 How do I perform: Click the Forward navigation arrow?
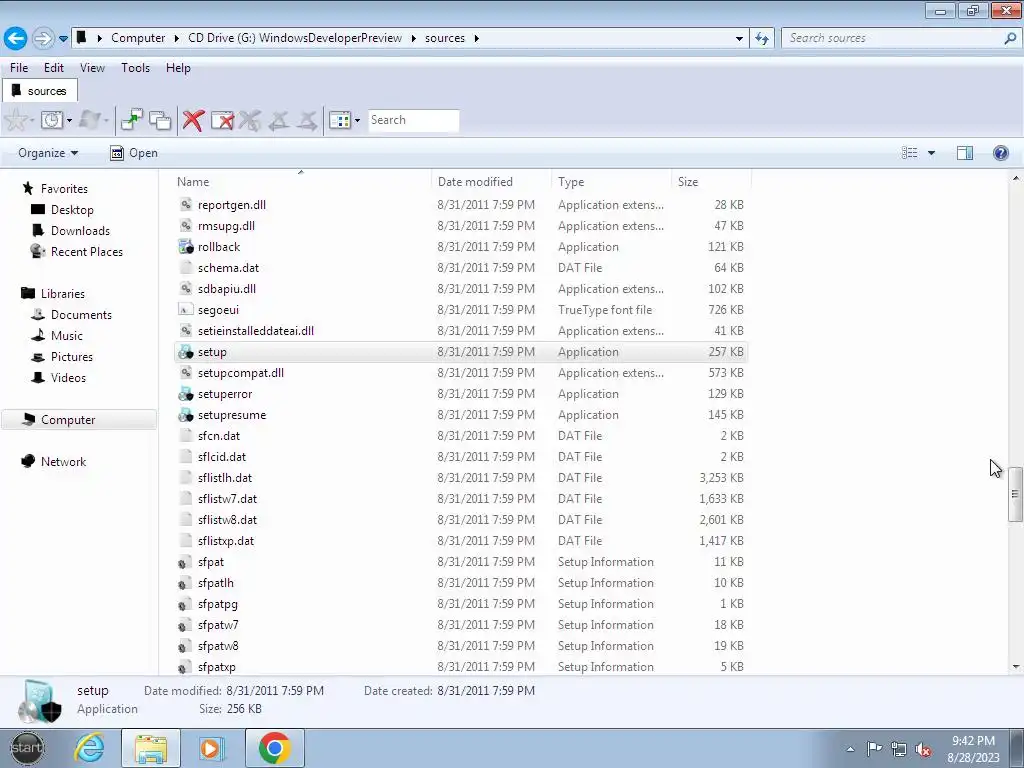[x=43, y=38]
